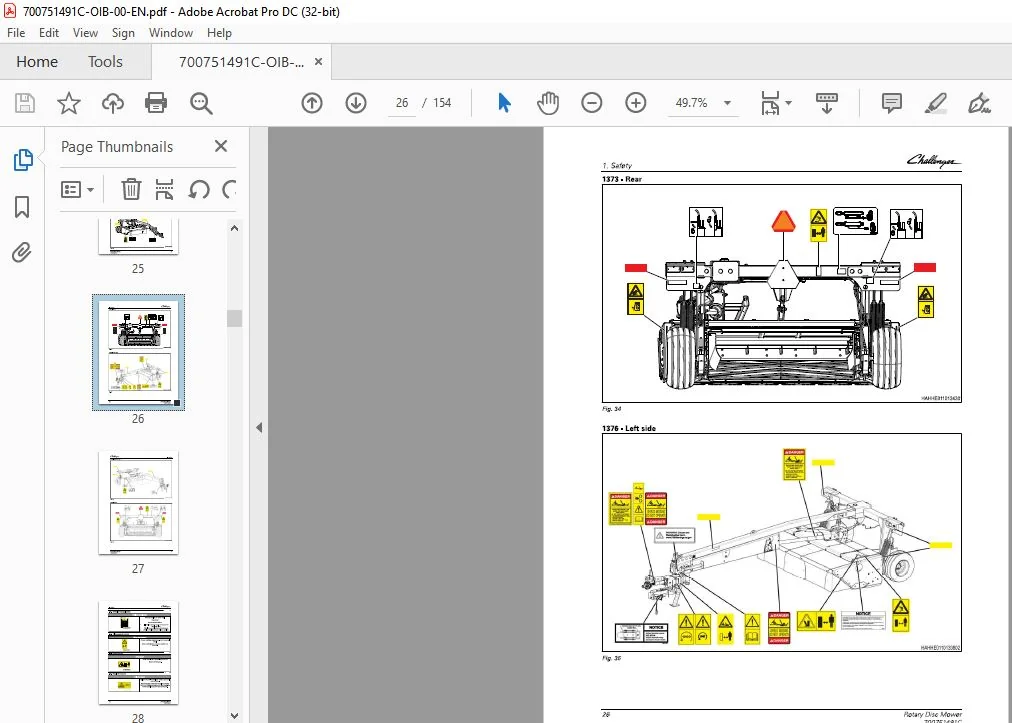
Task: Click the scrolling mode read icon
Action: coord(827,103)
